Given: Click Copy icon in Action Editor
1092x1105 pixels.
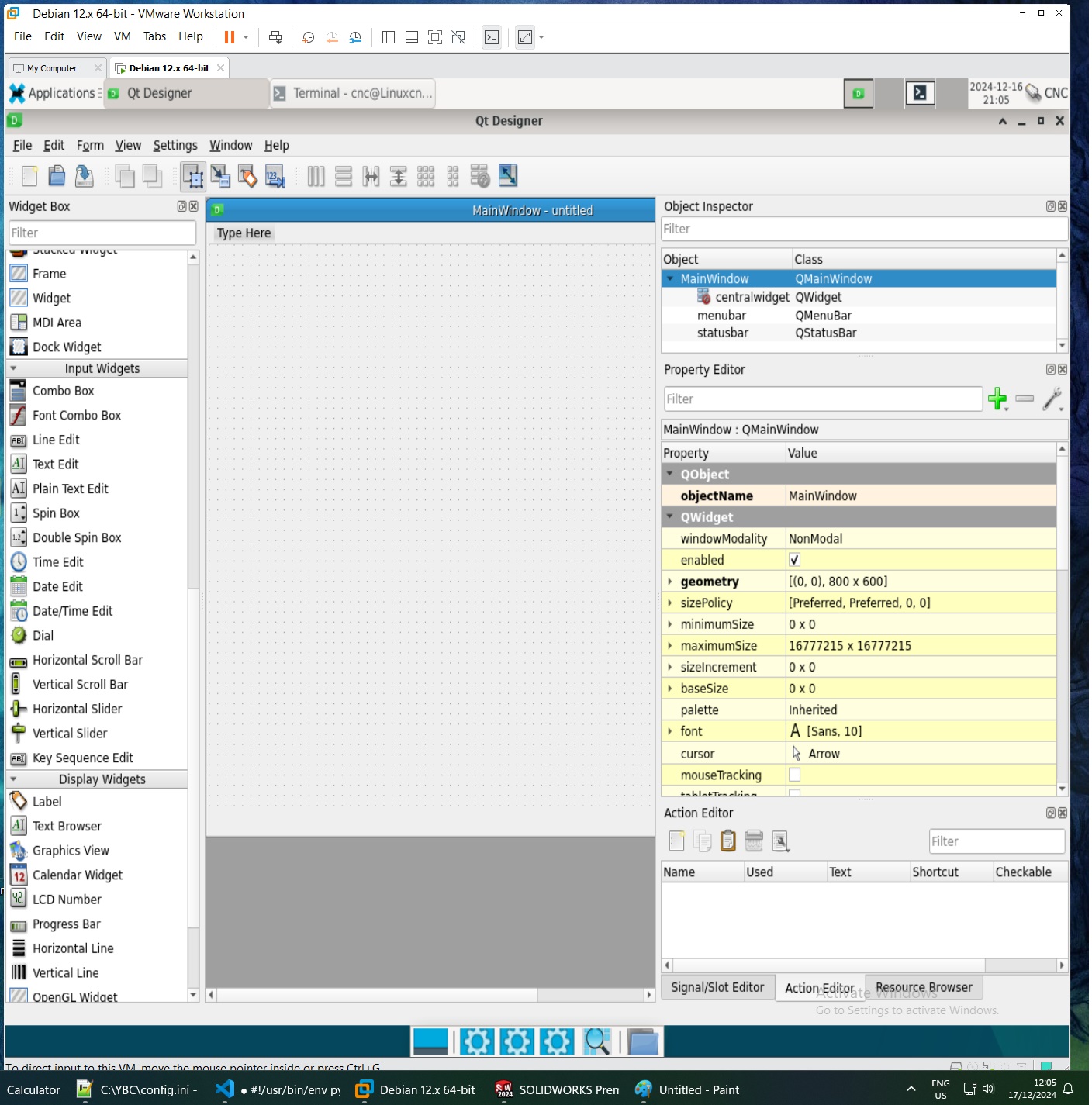Looking at the screenshot, I should (x=703, y=841).
